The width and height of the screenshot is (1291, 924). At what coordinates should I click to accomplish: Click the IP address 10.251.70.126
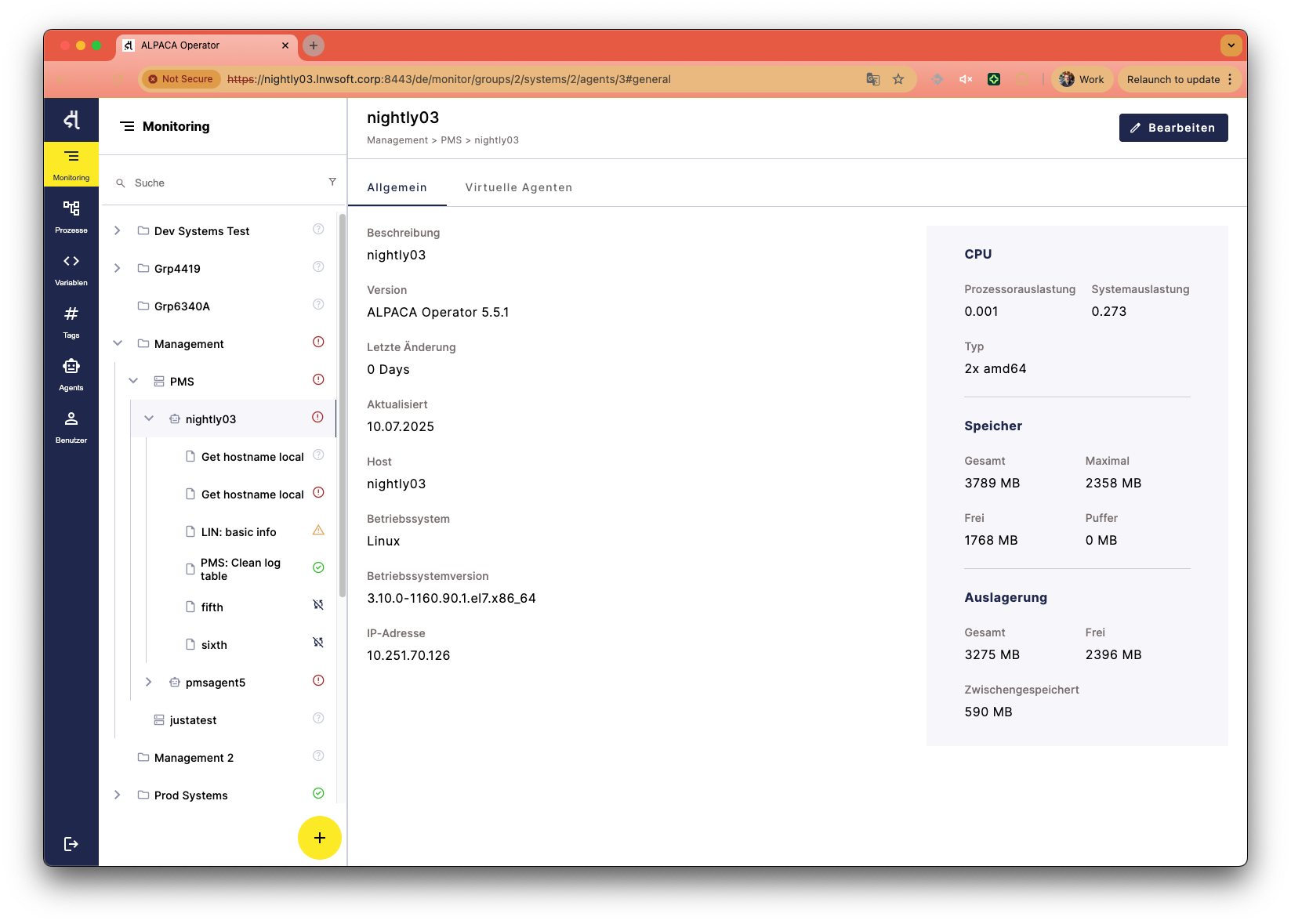pyautogui.click(x=408, y=655)
